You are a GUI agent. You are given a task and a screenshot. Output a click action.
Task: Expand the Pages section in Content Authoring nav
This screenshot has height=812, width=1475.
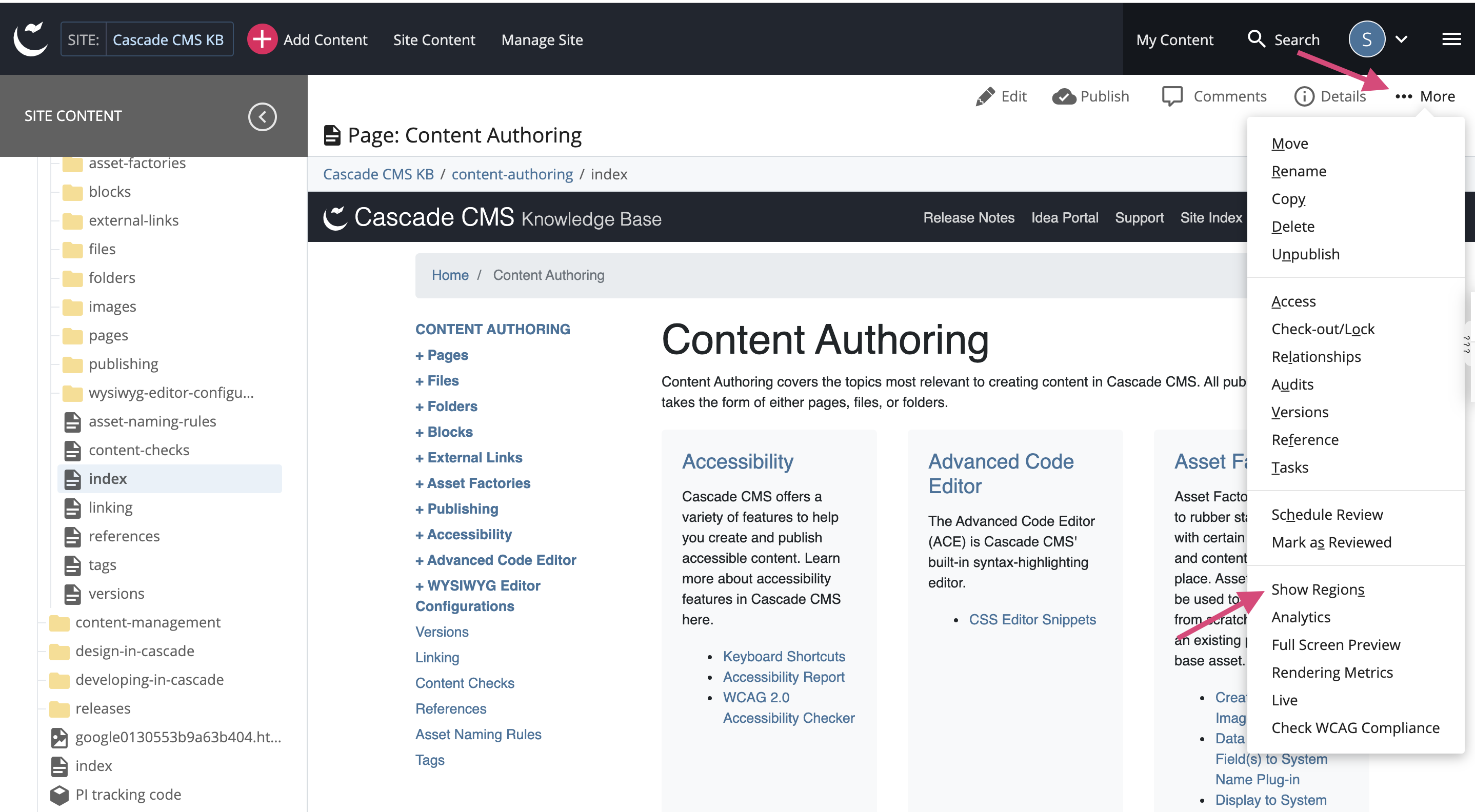[x=442, y=355]
